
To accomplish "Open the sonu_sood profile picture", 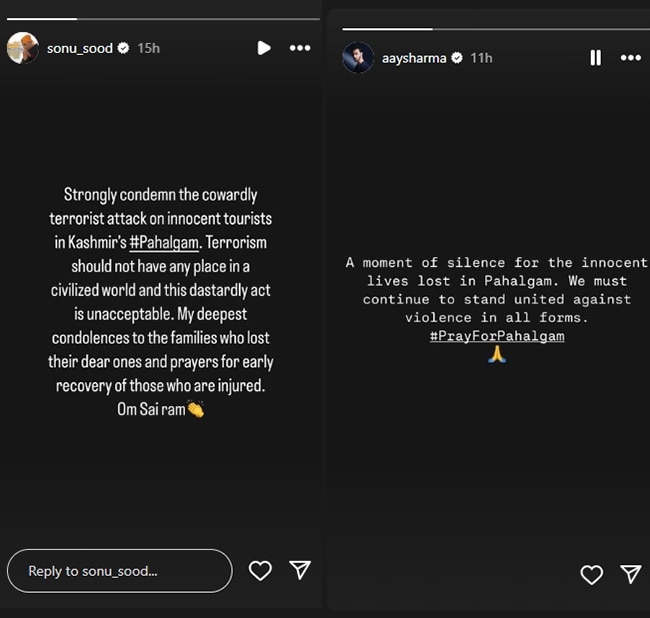I will click(23, 47).
